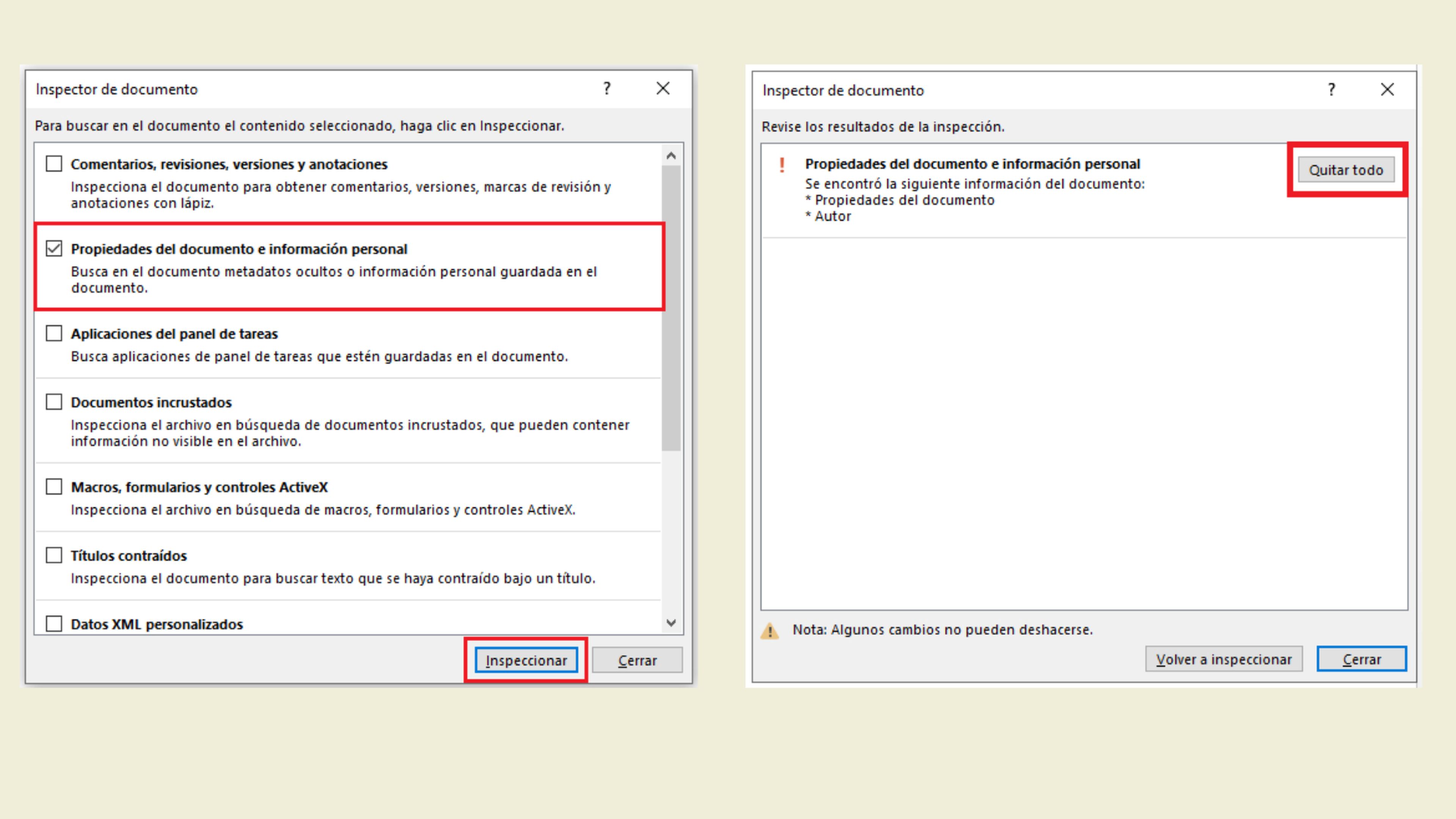Tick the Documentos incrustados checkbox

tap(54, 402)
